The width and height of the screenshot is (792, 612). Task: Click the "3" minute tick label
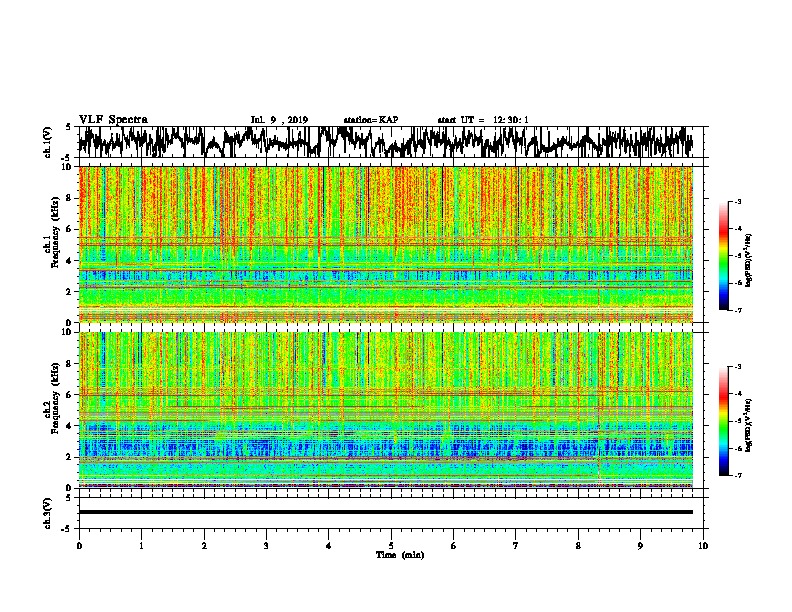pyautogui.click(x=266, y=546)
